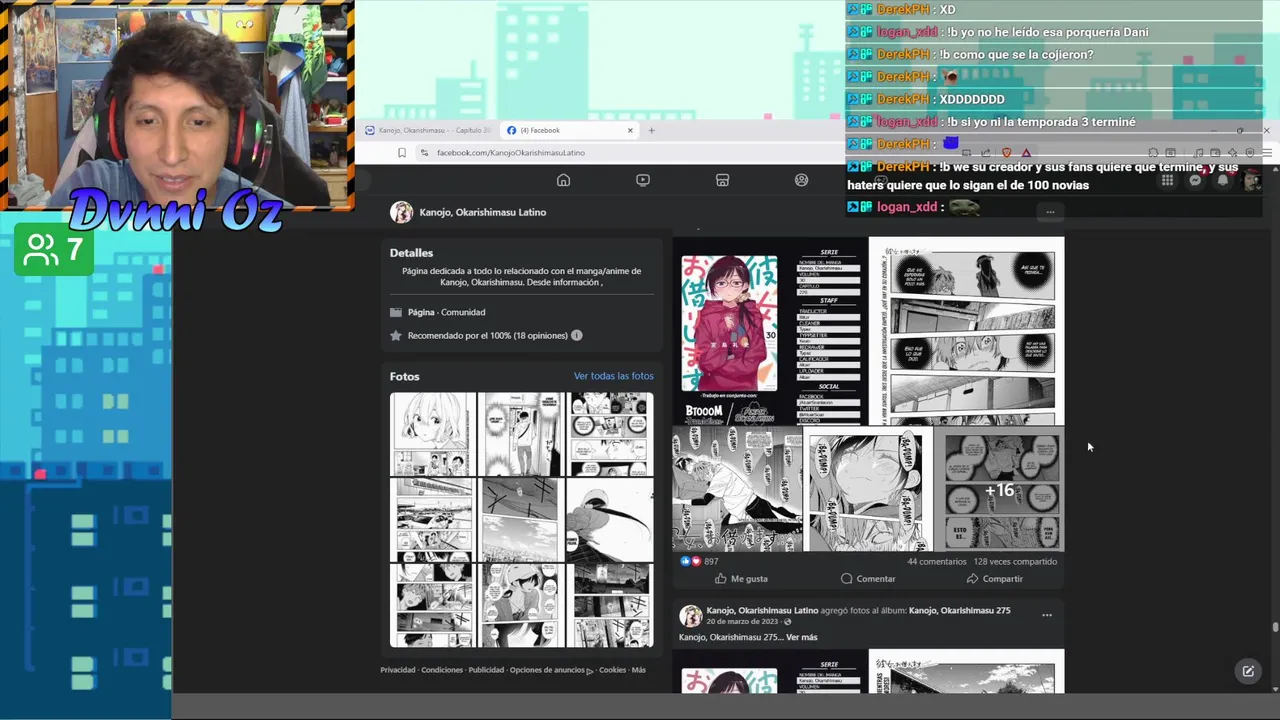Viewport: 1280px width, 720px height.
Task: Open the Facebook Groups icon
Action: (x=801, y=180)
